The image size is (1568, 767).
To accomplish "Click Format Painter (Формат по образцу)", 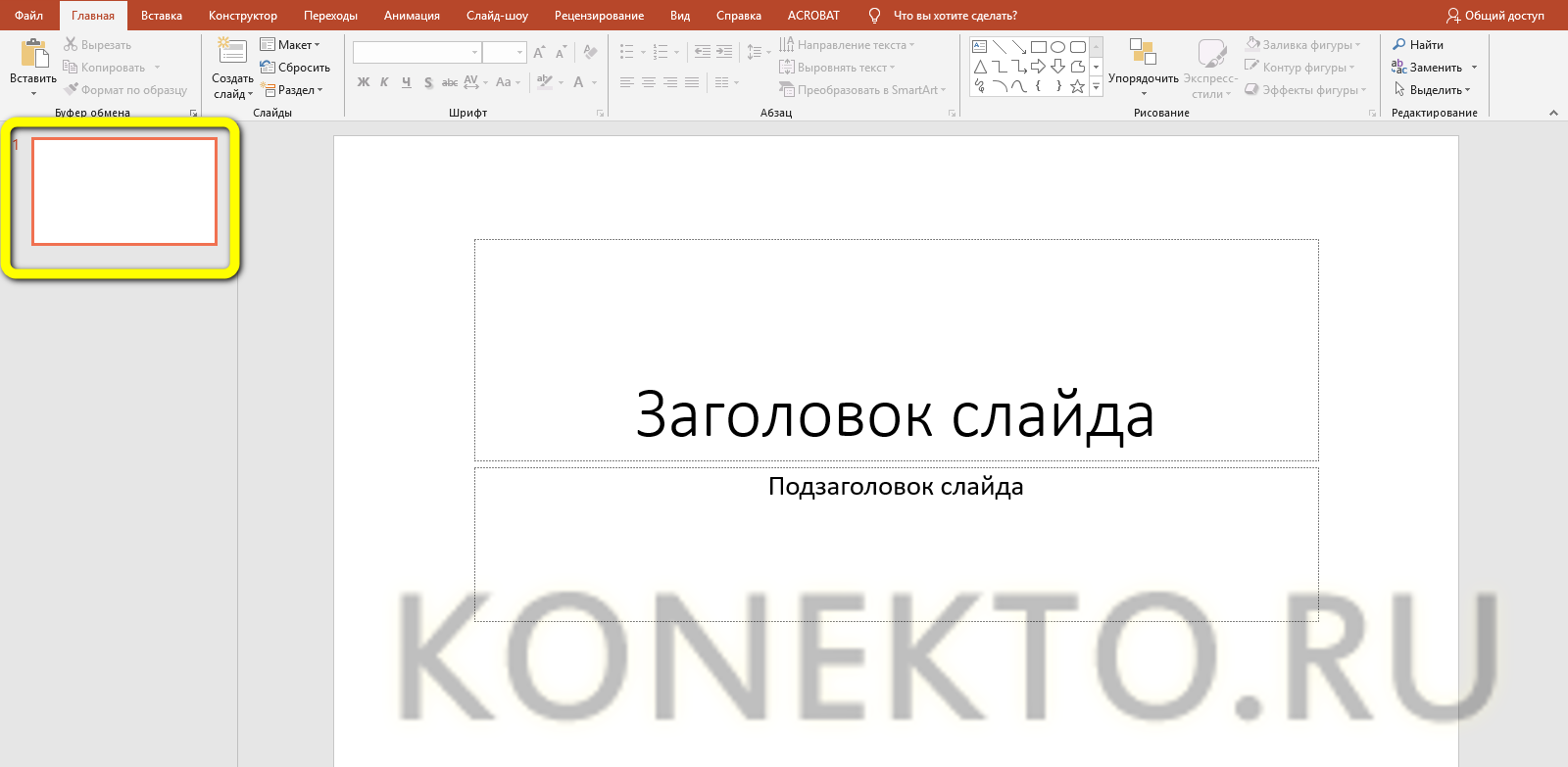I will [x=125, y=90].
